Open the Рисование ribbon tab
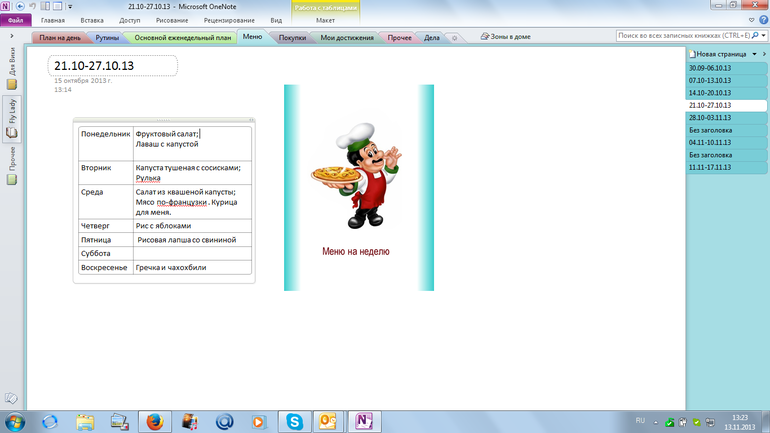770x433 pixels. click(170, 20)
